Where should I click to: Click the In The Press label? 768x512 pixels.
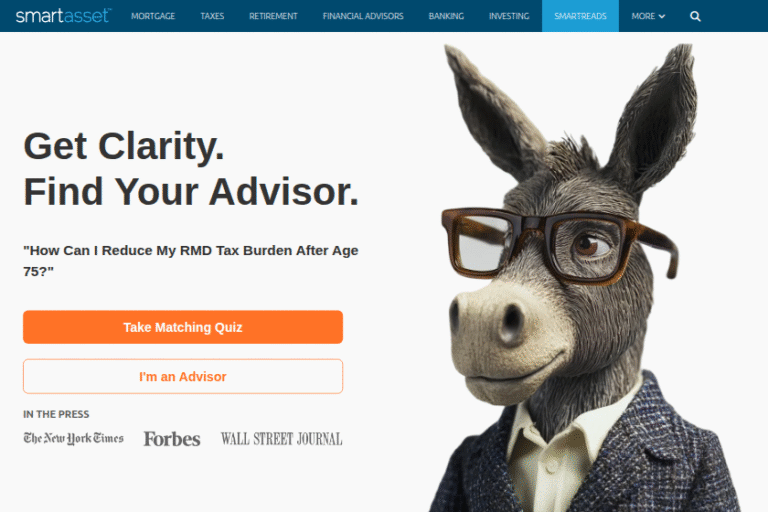click(56, 414)
